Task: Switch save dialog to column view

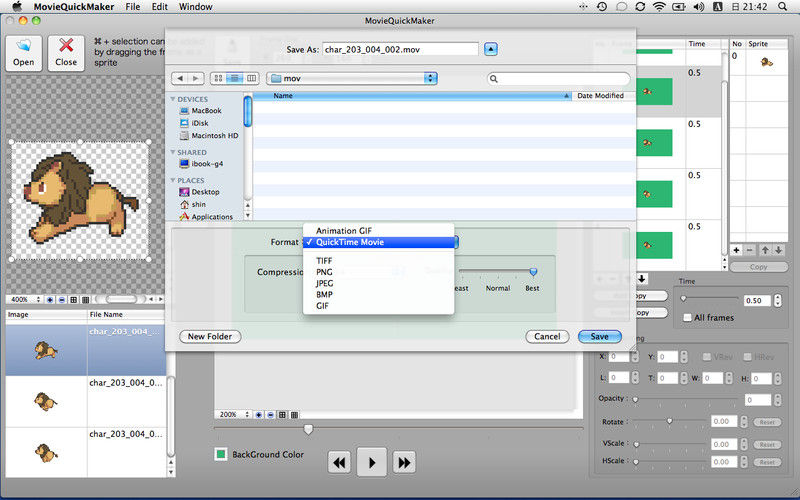Action: point(251,78)
